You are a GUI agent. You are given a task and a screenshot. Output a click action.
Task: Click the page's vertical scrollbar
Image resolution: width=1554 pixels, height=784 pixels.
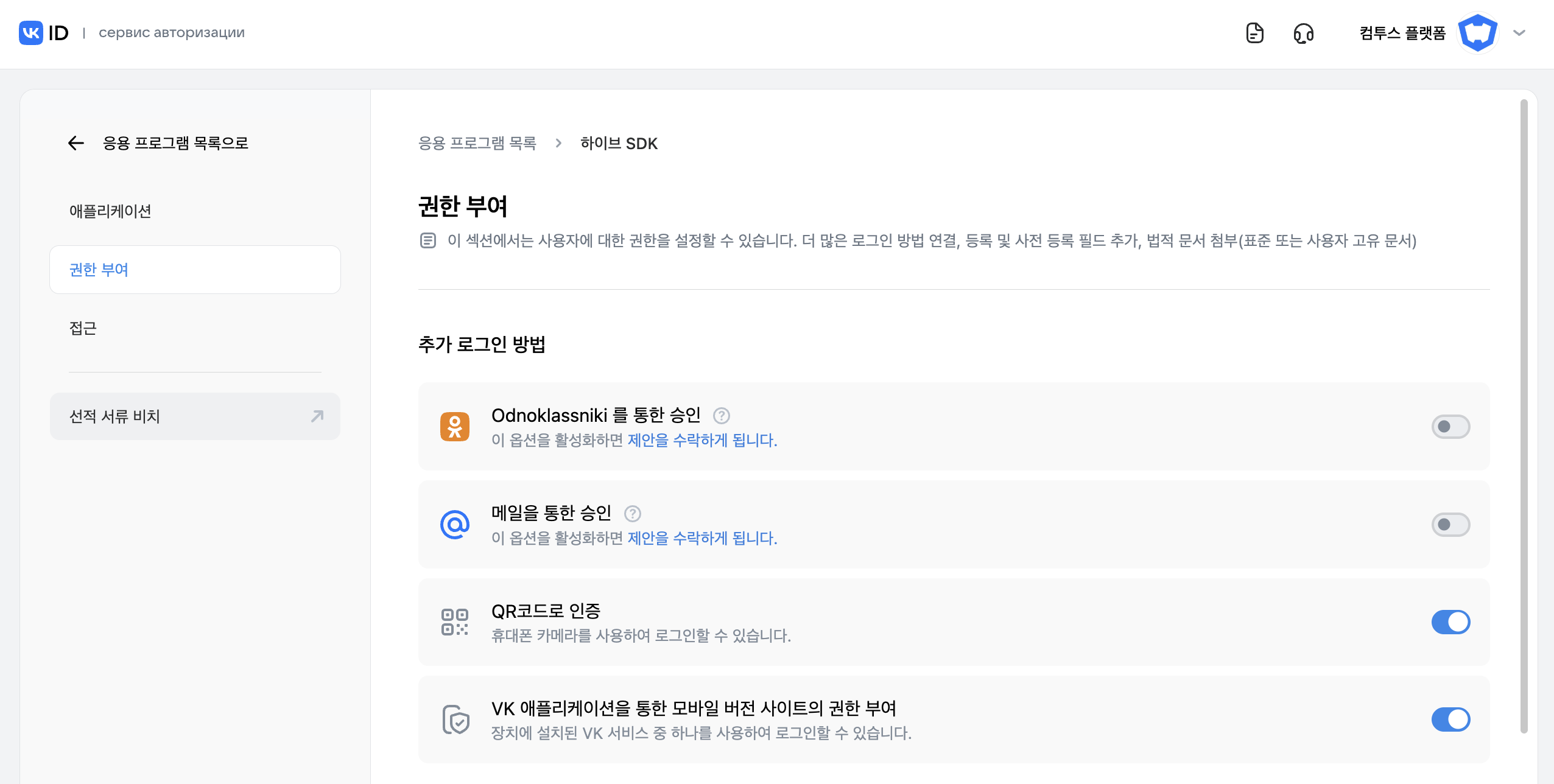1524,414
